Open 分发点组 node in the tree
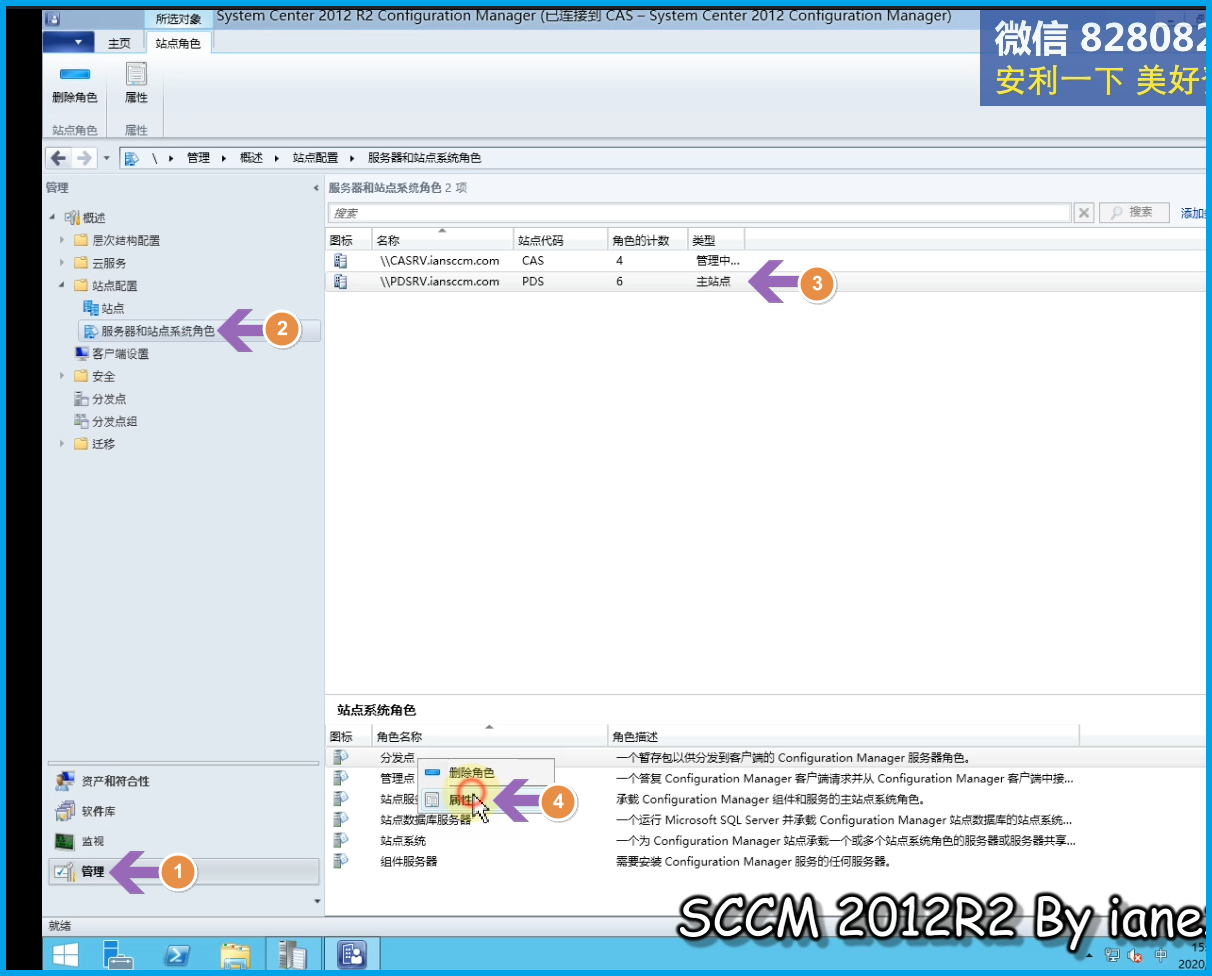The height and width of the screenshot is (976, 1212). 106,421
